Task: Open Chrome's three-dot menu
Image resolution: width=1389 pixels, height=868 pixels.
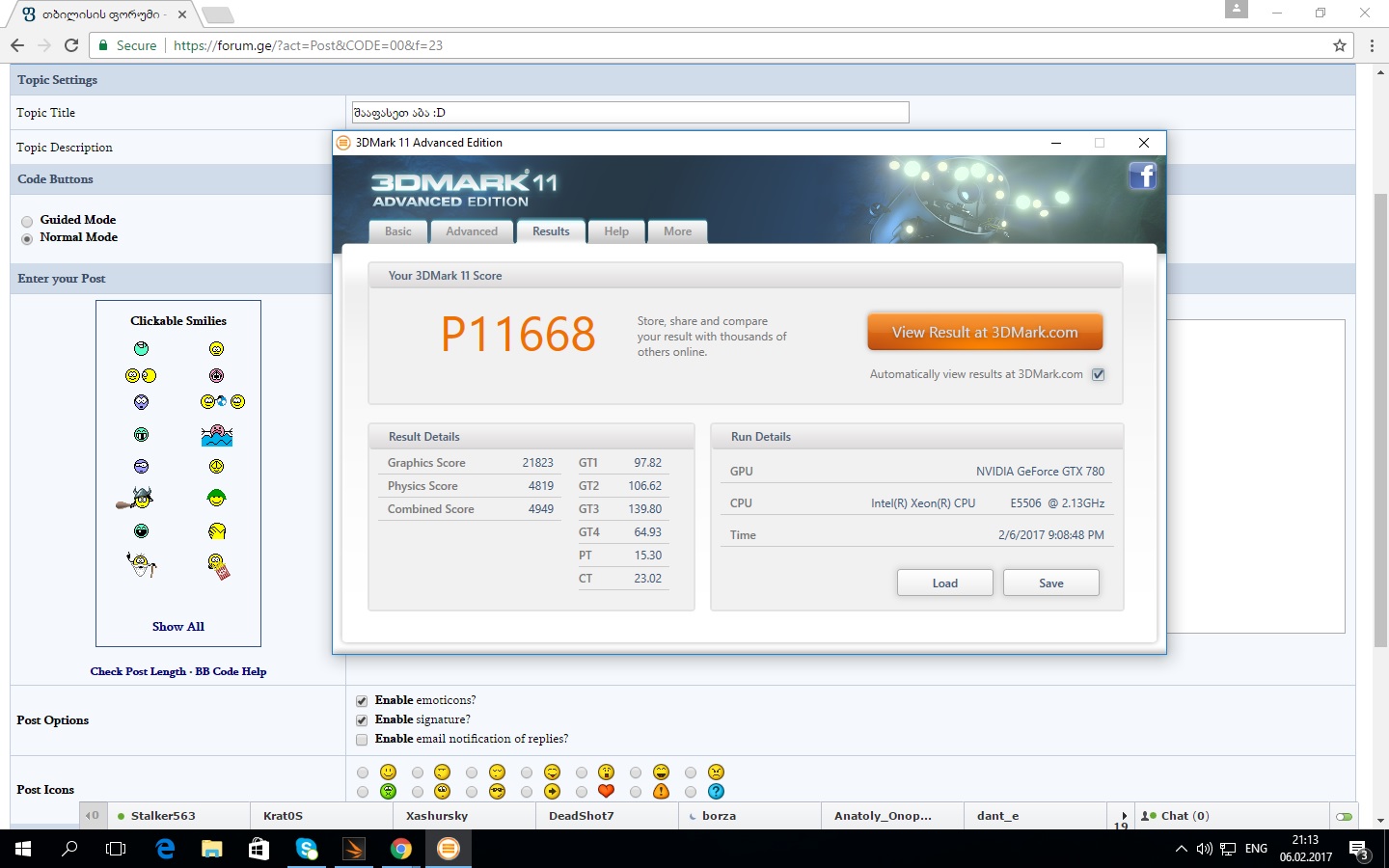Action: [1372, 45]
